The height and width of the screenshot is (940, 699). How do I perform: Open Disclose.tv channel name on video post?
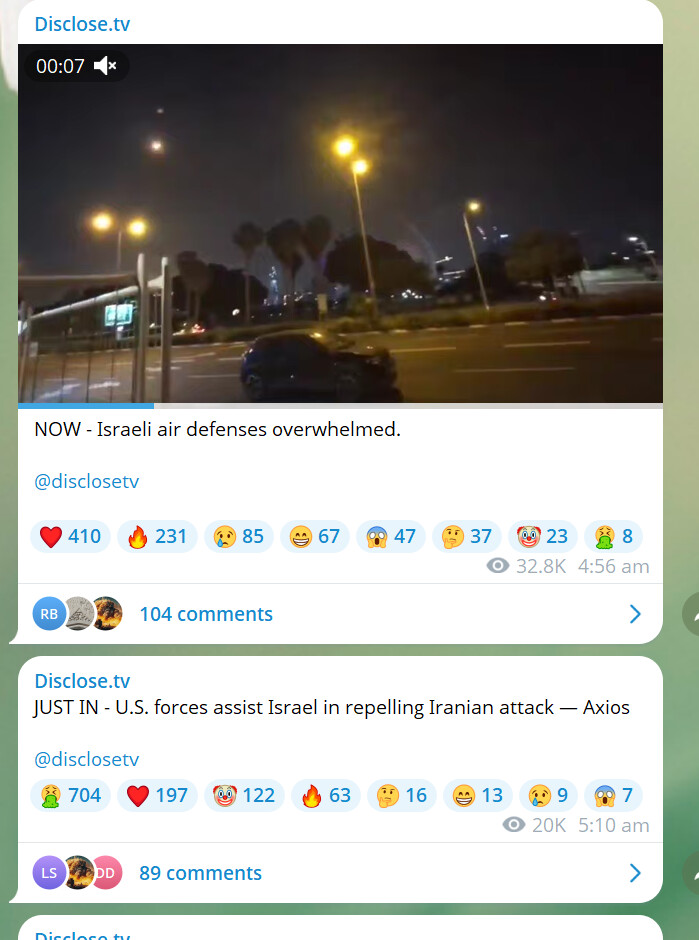[x=82, y=24]
